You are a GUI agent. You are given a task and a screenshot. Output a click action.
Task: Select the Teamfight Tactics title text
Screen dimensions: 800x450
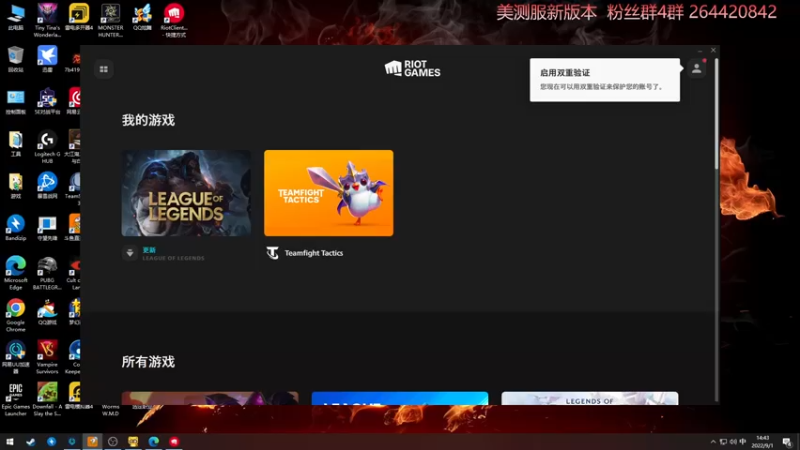tap(314, 253)
